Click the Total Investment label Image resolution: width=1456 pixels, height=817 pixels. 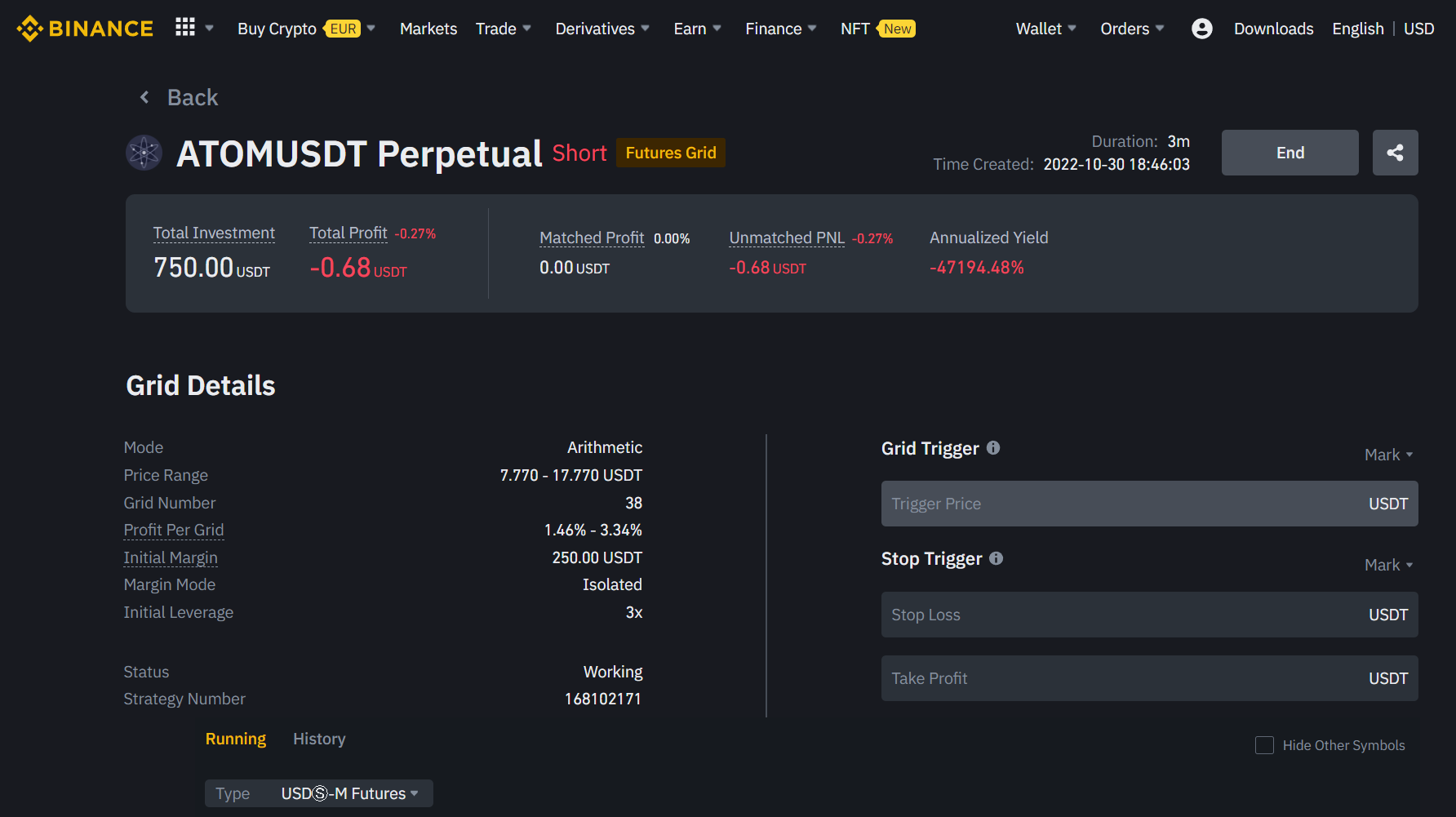[x=214, y=233]
